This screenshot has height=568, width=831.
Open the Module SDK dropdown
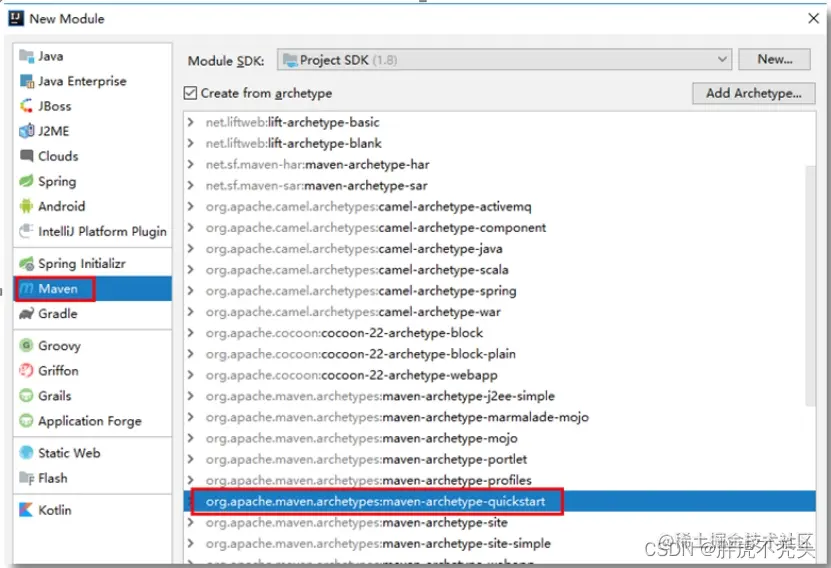click(x=504, y=60)
